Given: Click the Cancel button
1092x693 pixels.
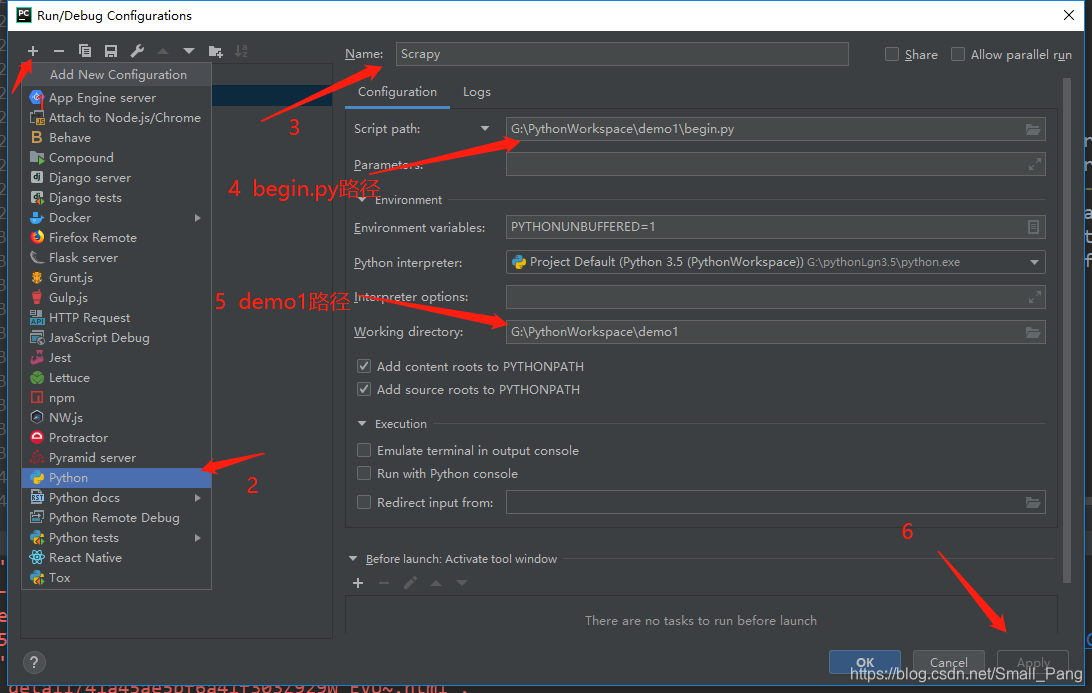Looking at the screenshot, I should coord(949,662).
